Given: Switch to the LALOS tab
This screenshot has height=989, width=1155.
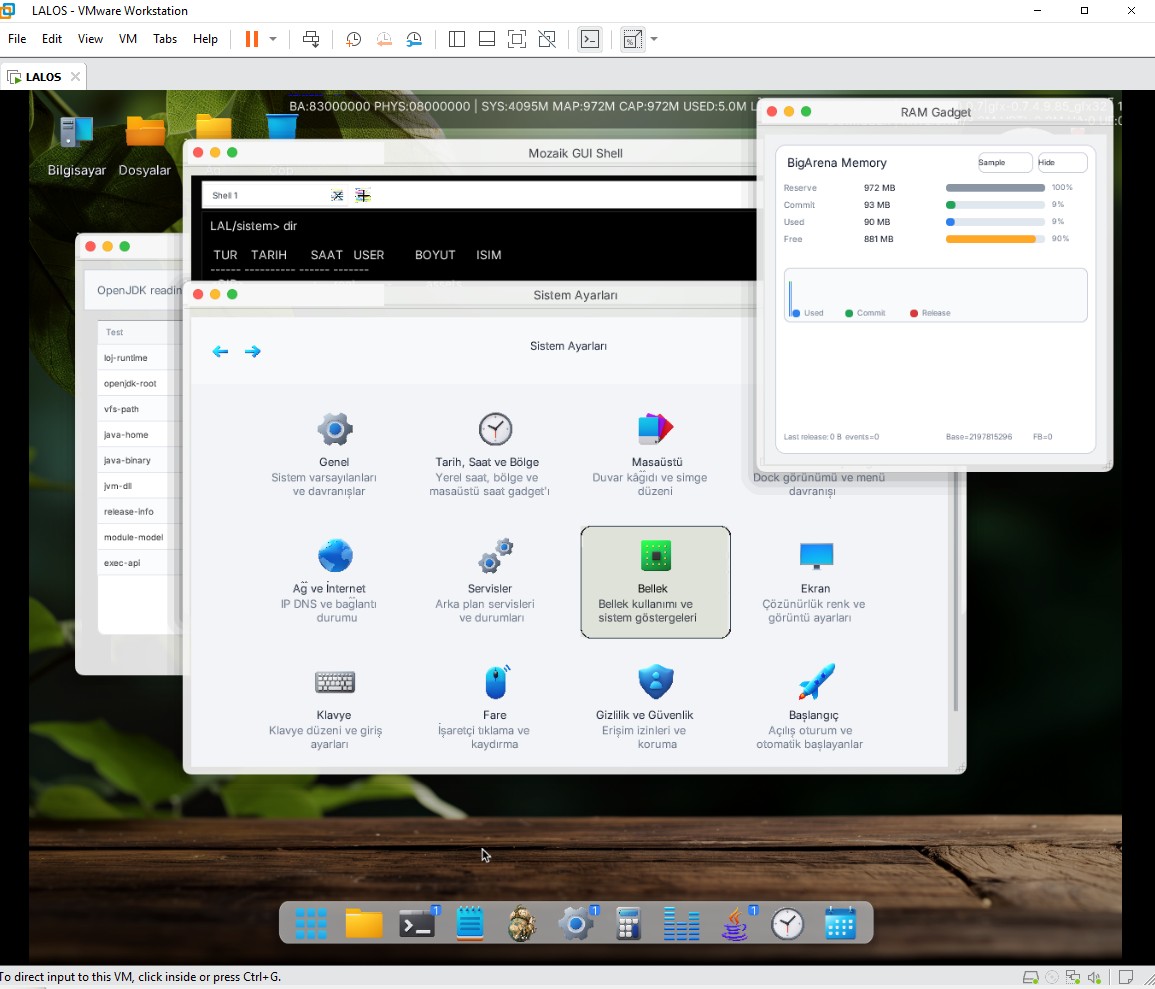Looking at the screenshot, I should [x=43, y=77].
